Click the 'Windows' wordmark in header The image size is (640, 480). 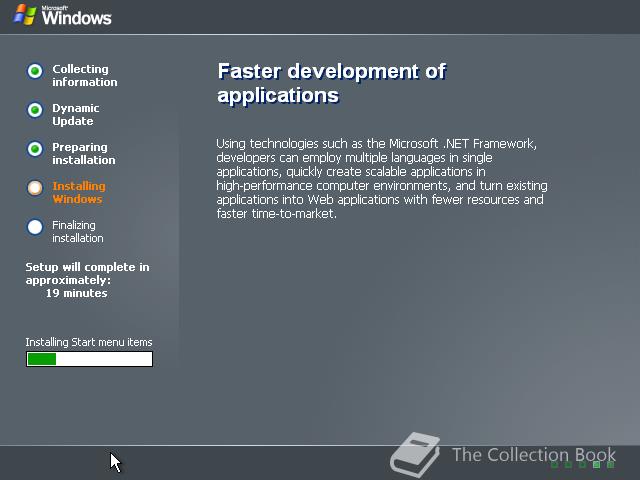76,16
